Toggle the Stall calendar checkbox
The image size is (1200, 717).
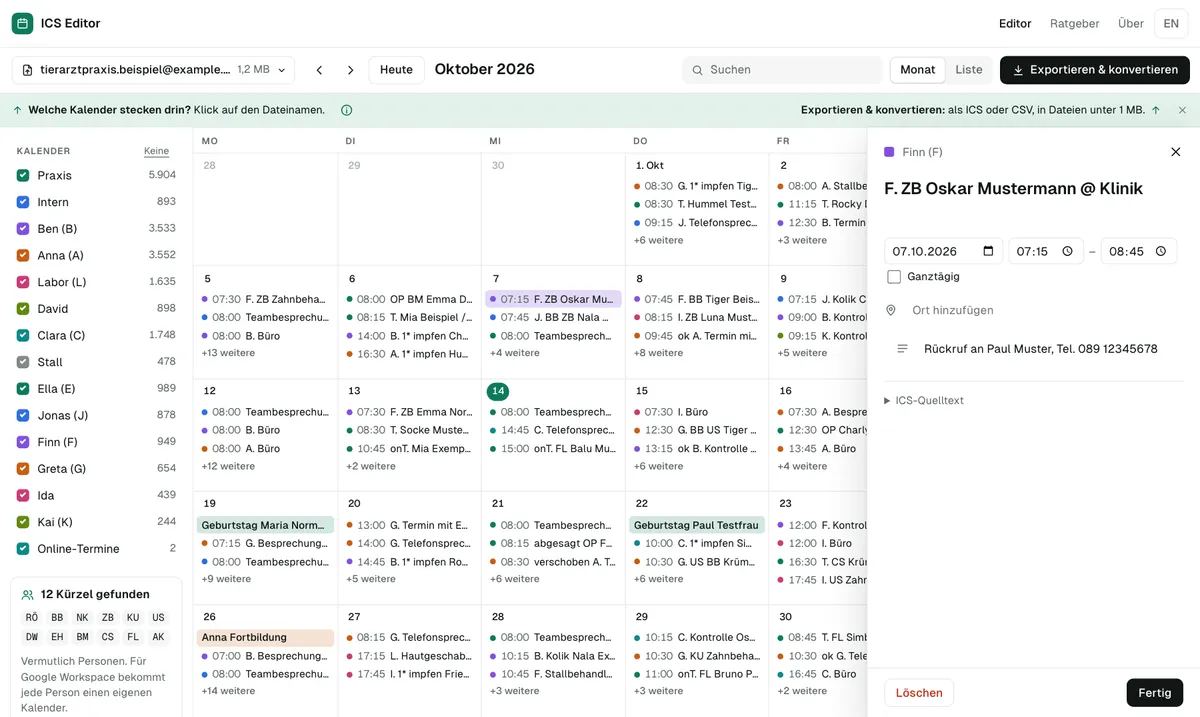tap(23, 362)
